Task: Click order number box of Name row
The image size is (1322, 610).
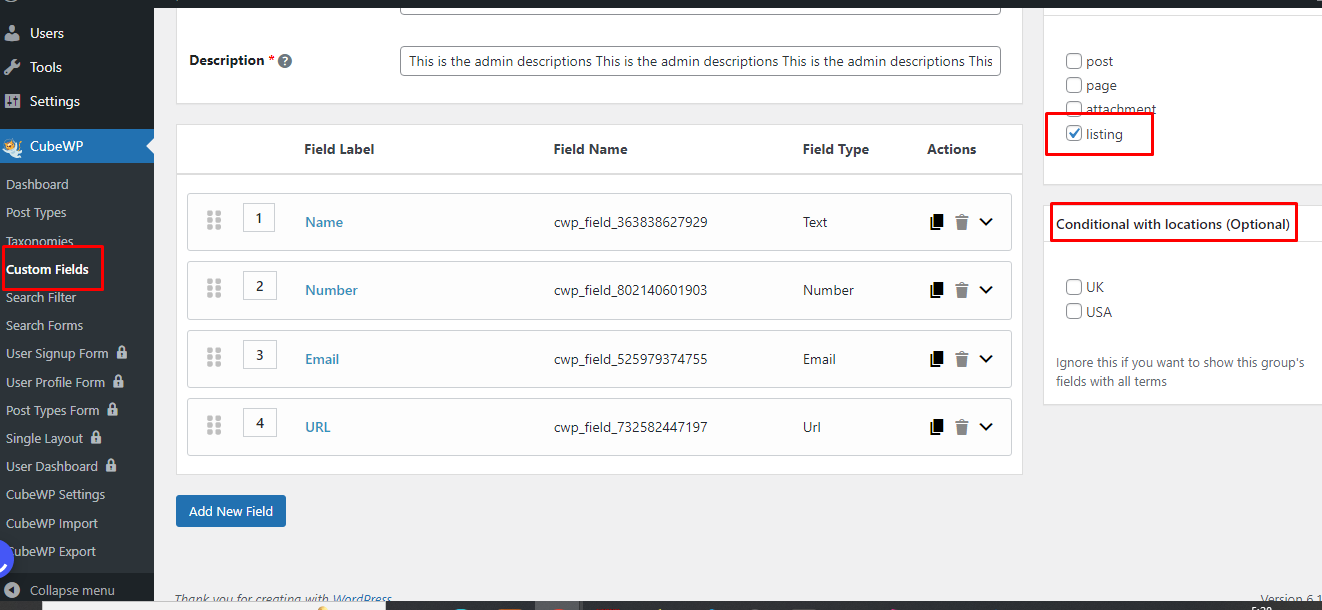Action: click(259, 217)
